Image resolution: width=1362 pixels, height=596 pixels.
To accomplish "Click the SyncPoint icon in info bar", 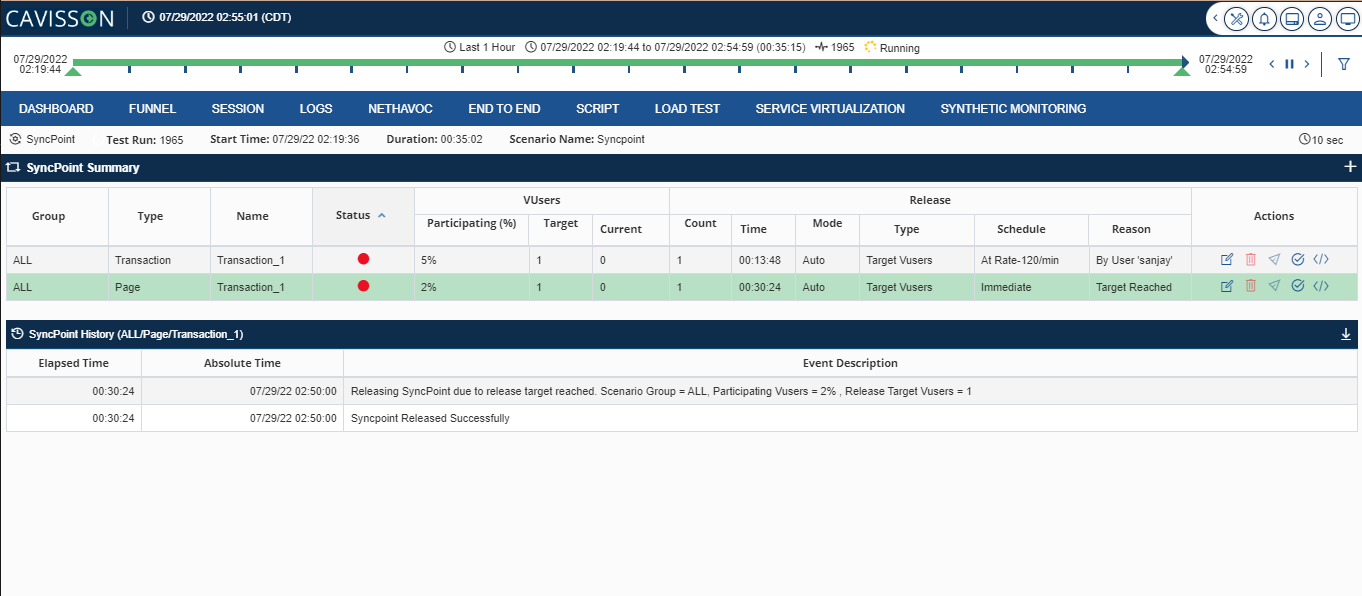I will pyautogui.click(x=15, y=139).
